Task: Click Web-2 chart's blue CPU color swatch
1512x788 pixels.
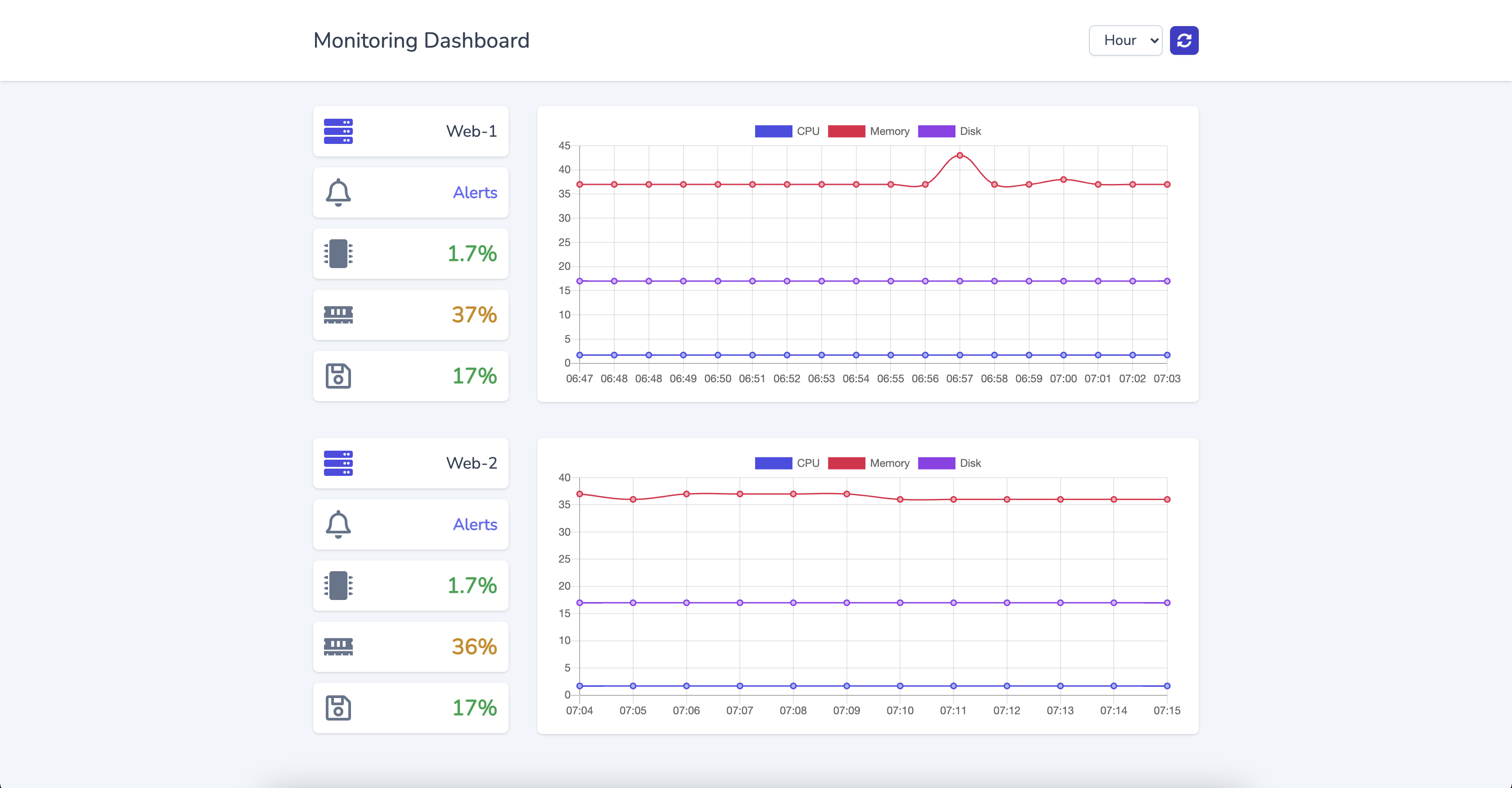Action: [x=773, y=463]
